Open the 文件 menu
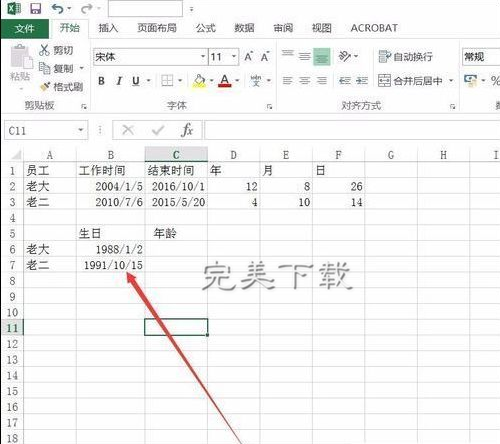Viewport: 500px width, 444px height. click(25, 29)
